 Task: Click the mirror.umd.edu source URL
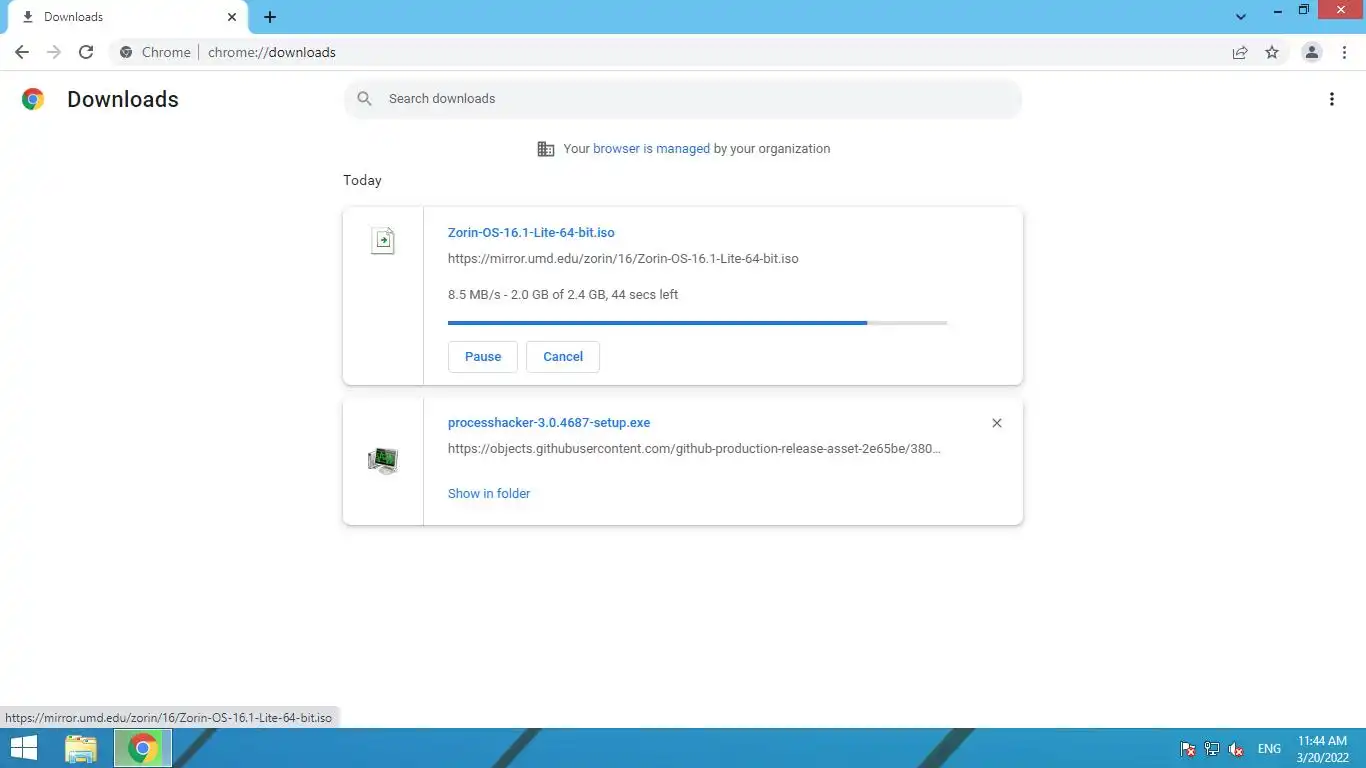tap(623, 258)
